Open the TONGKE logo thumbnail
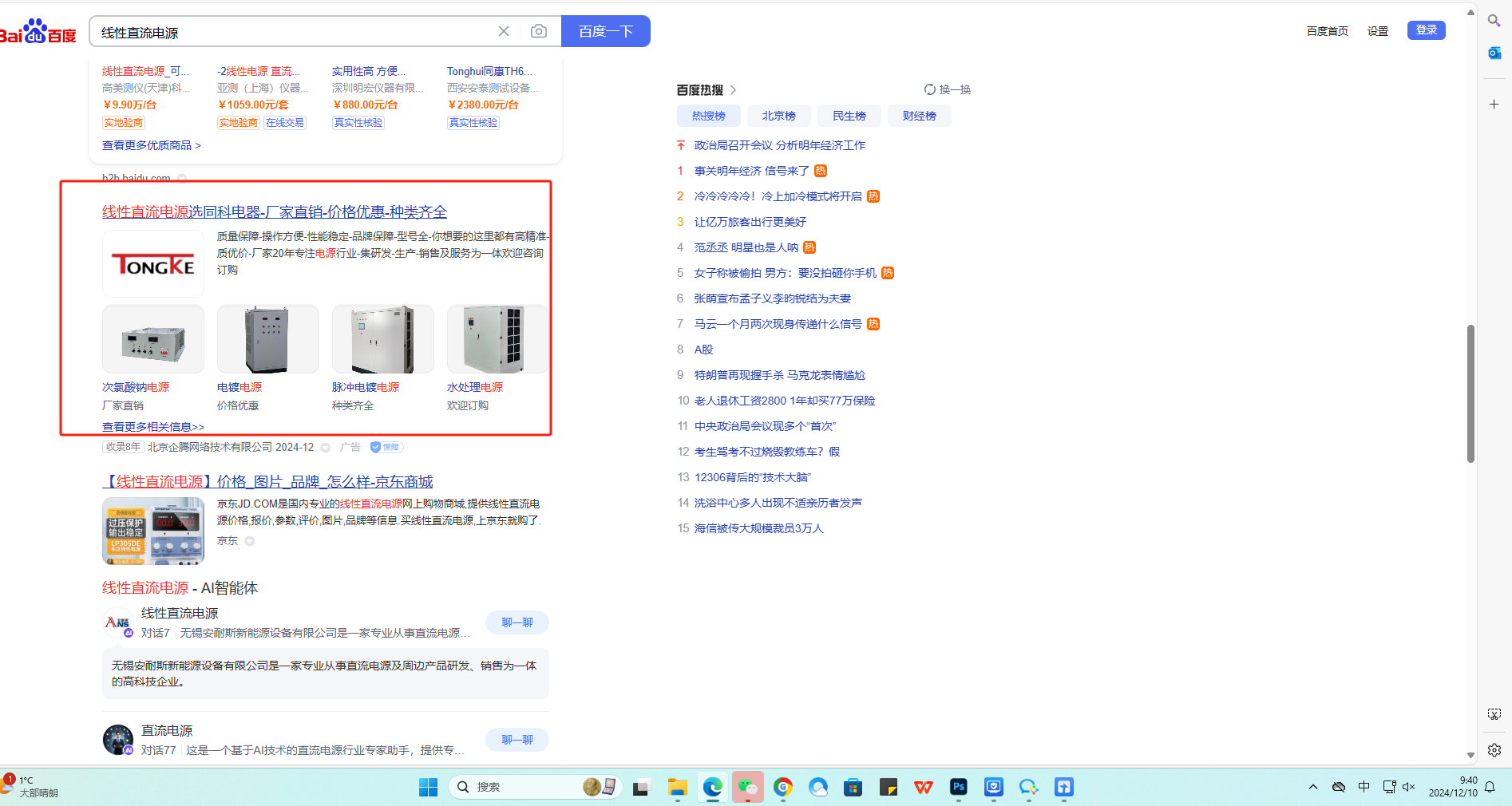The height and width of the screenshot is (806, 1512). [153, 264]
